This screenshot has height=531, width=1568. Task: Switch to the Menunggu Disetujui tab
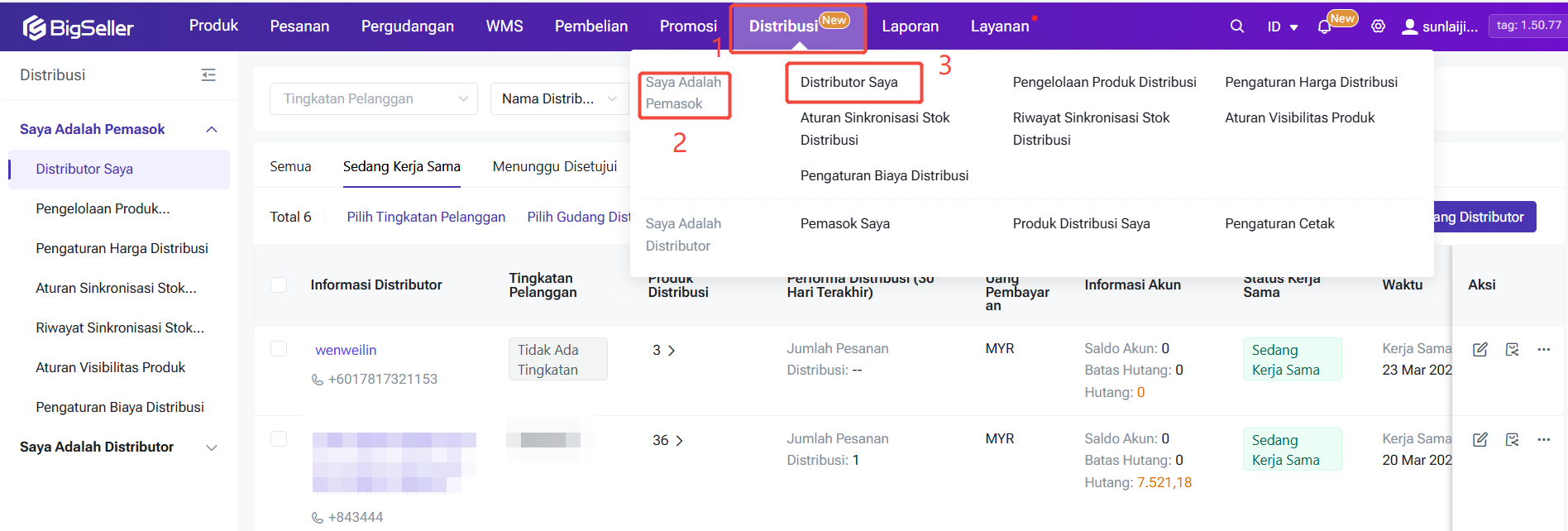pyautogui.click(x=554, y=166)
